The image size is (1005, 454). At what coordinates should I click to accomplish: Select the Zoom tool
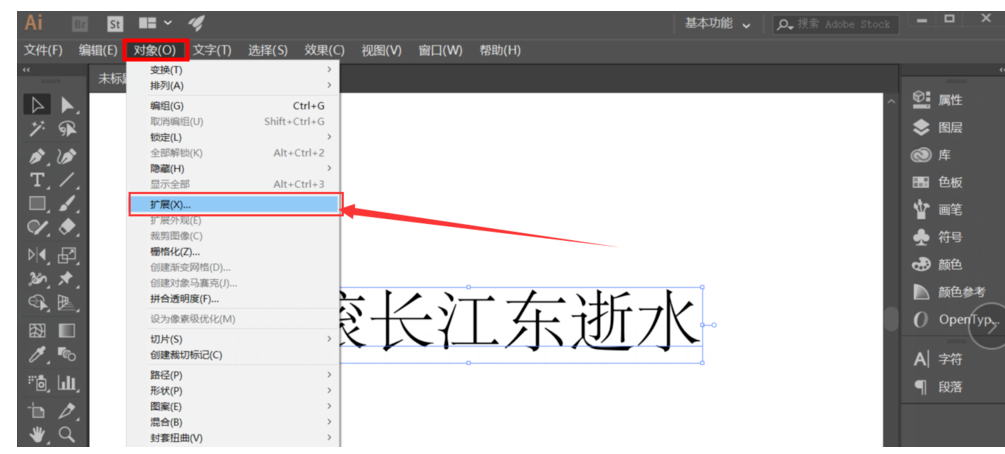pos(67,435)
